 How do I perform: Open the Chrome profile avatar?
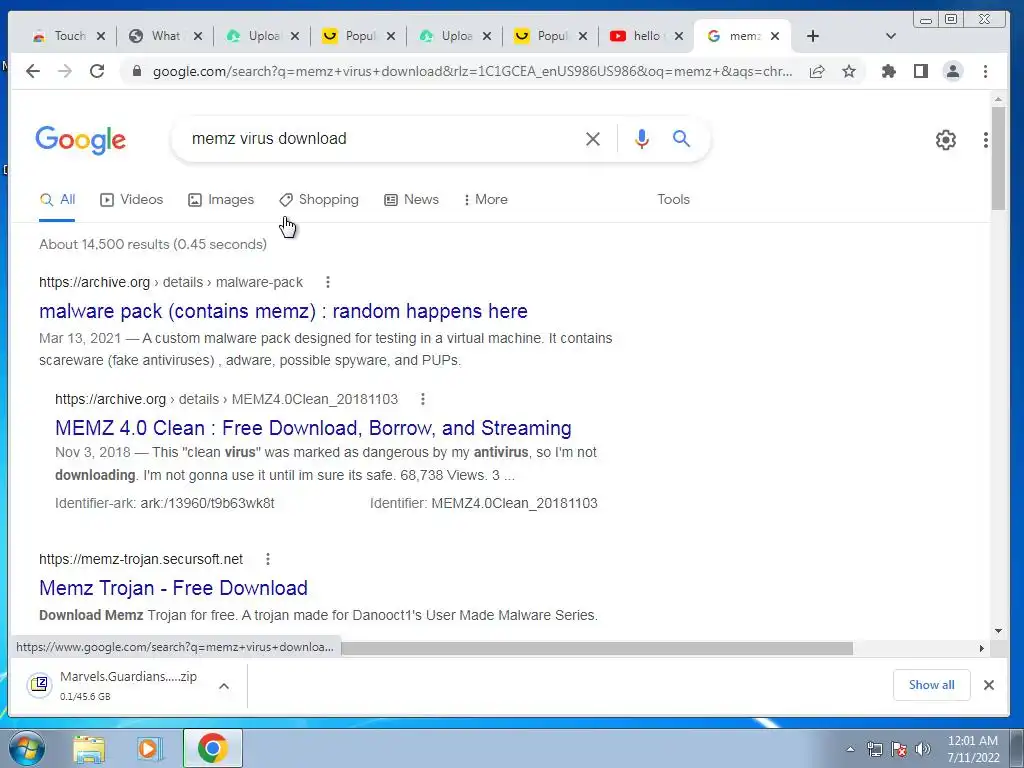pyautogui.click(x=953, y=71)
